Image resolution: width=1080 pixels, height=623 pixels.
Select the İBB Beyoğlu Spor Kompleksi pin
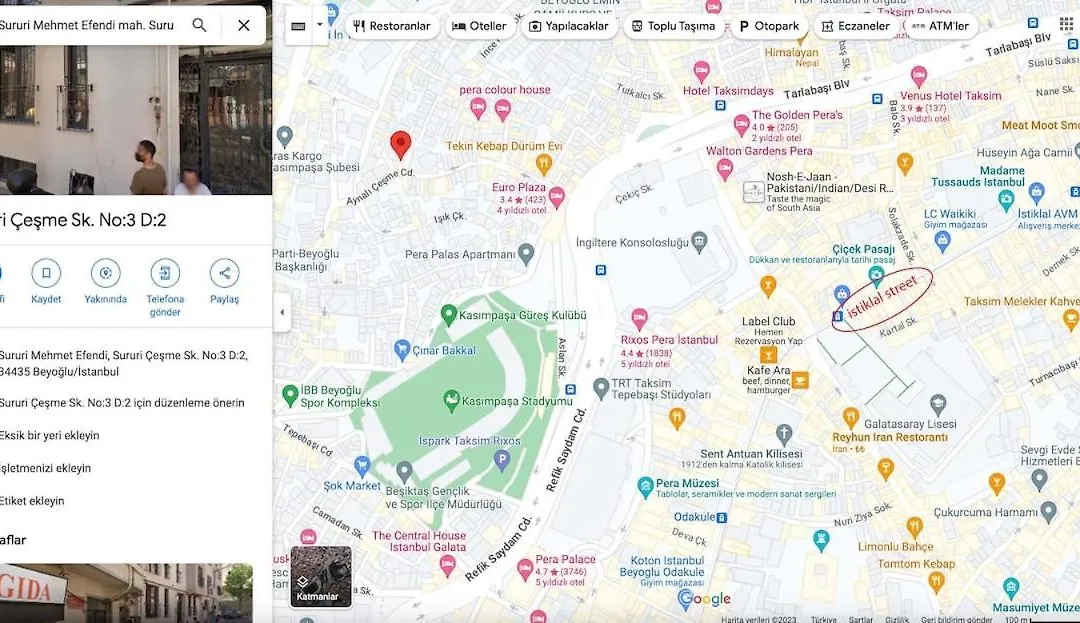tap(290, 395)
